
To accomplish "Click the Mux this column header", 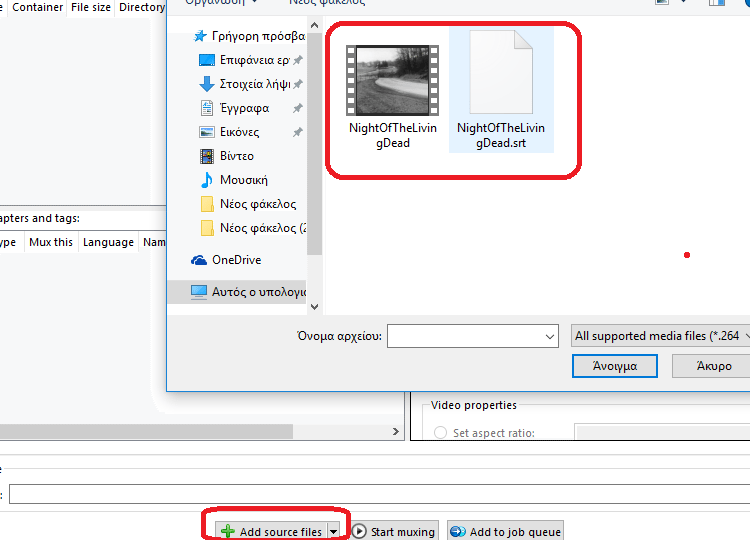I will click(x=51, y=242).
